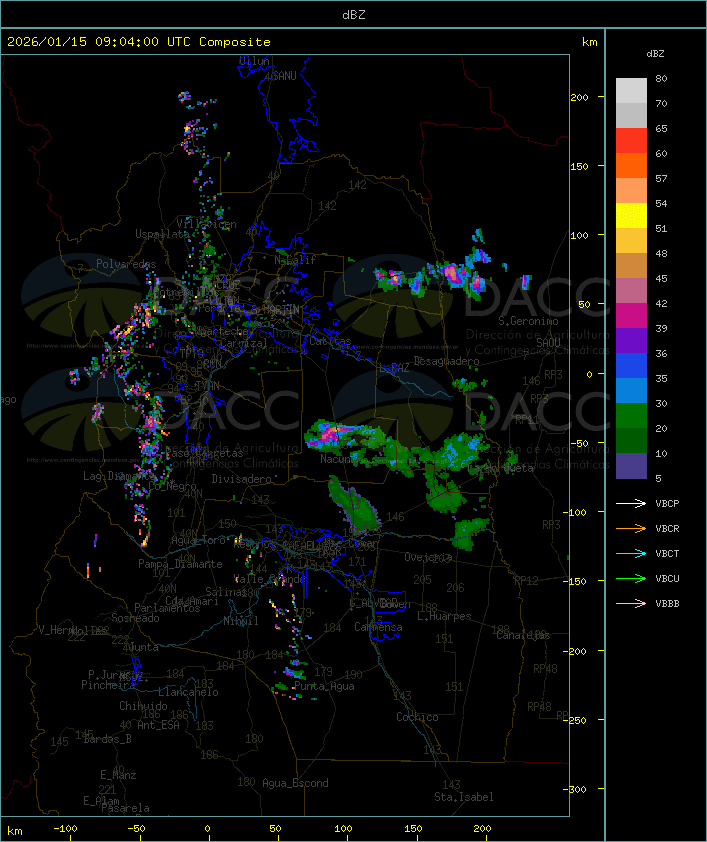Click the white VBCP arrow icon
707x842 pixels.
631,504
